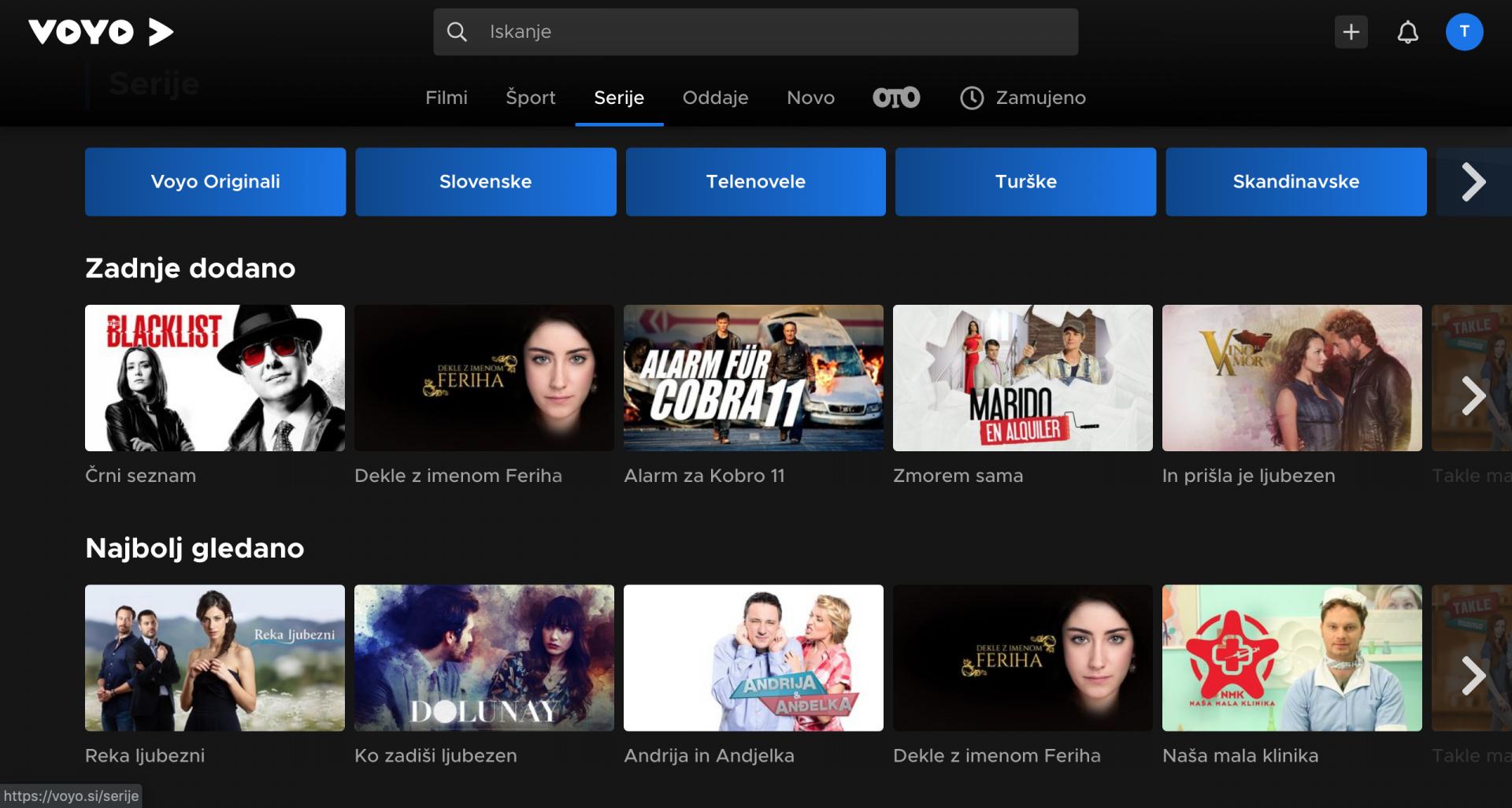Open Črni seznam series
1512x808 pixels.
(x=214, y=378)
